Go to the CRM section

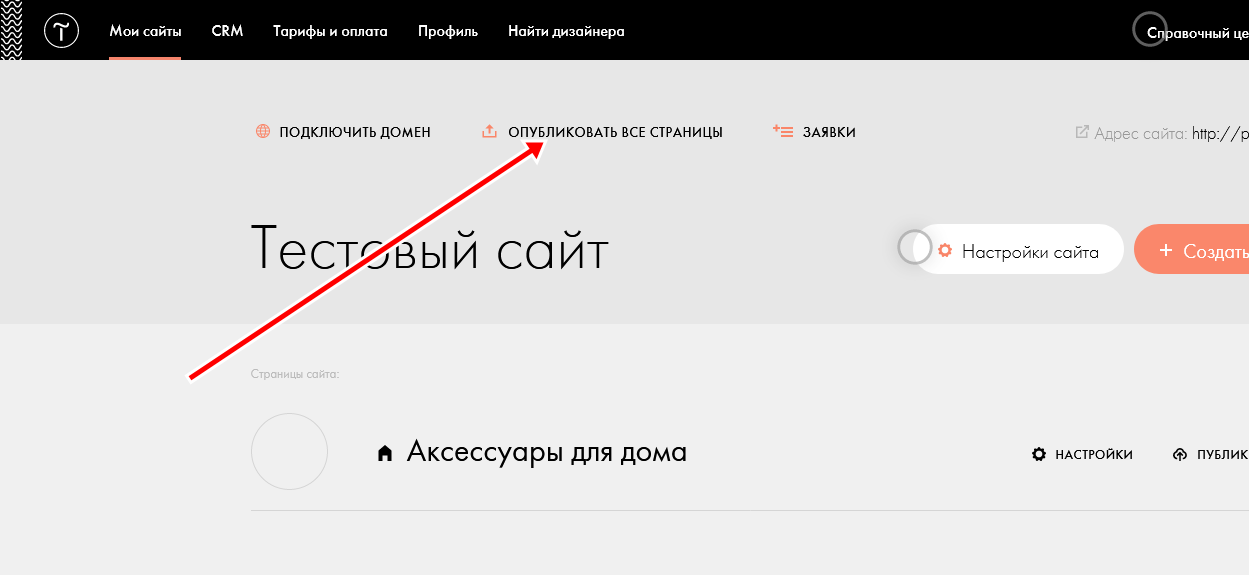tap(227, 31)
